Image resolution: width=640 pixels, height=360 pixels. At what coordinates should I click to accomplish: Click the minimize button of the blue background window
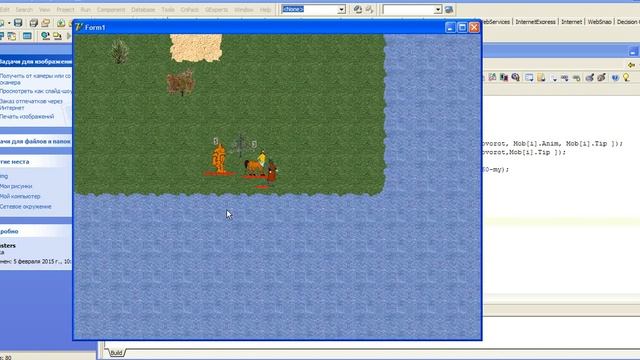tap(633, 51)
